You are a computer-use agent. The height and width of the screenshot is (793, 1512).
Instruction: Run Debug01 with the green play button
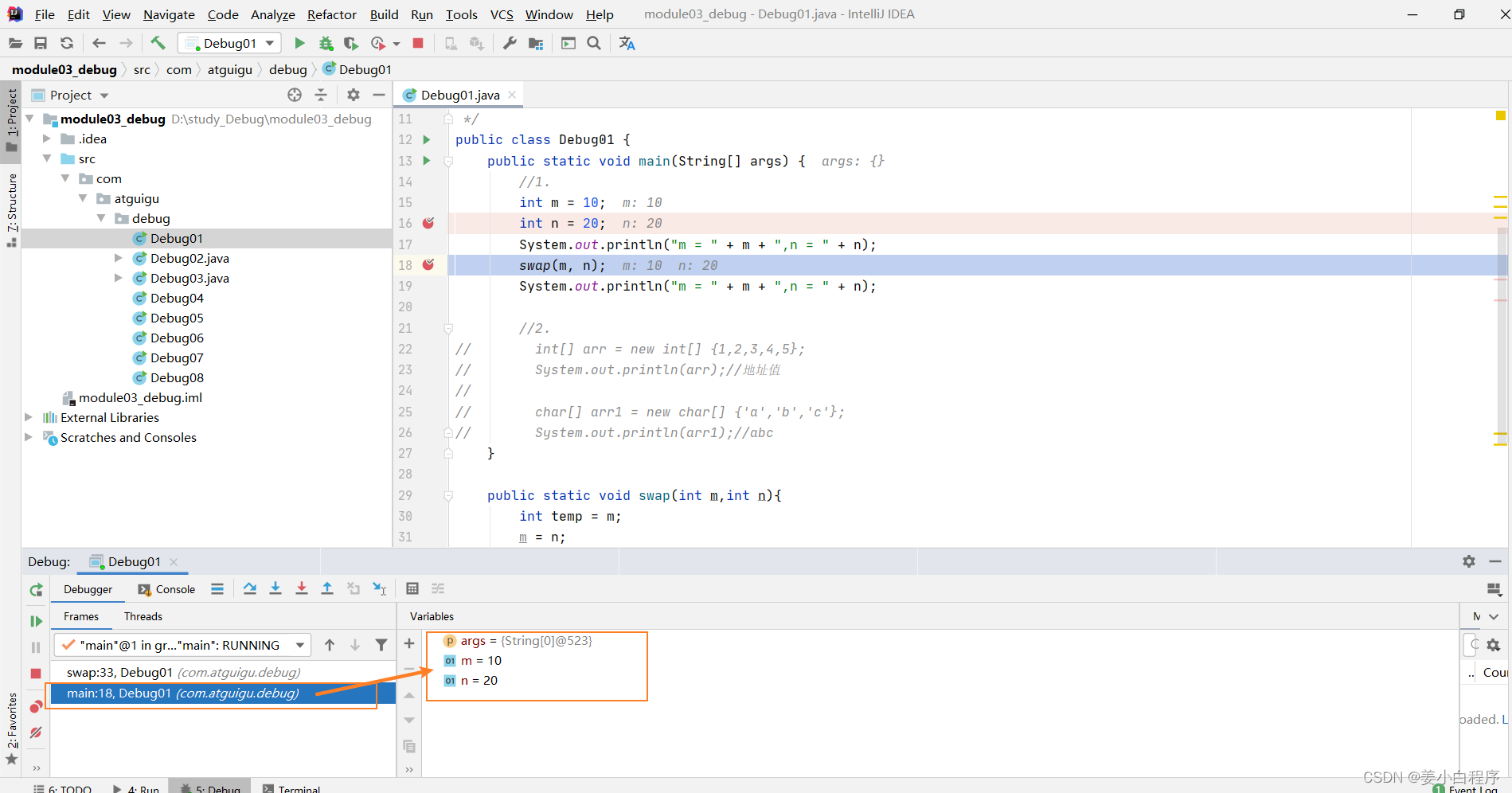coord(299,43)
